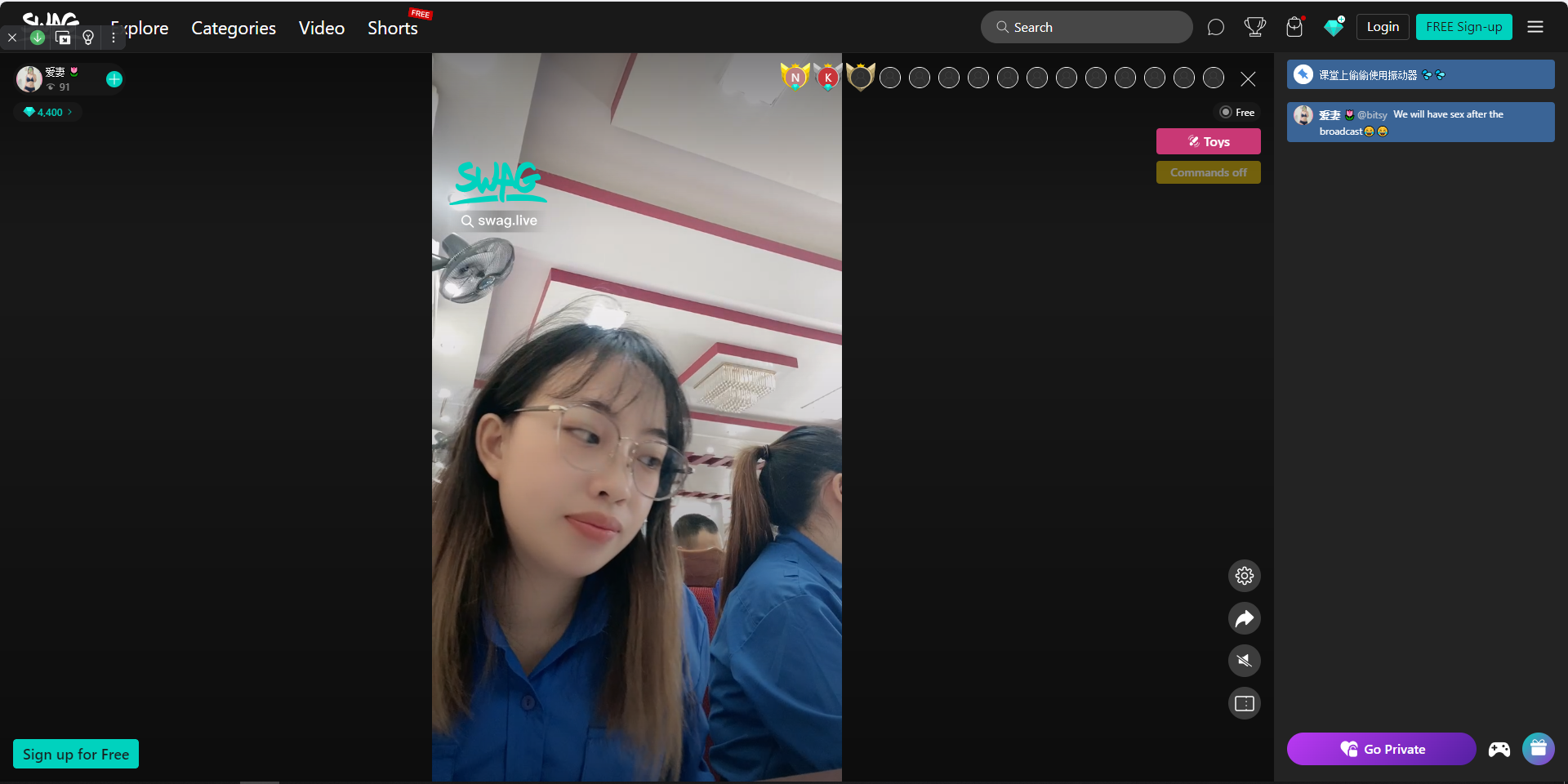Select the Free radio option
Screen dimensions: 1568x784
coord(1226,113)
